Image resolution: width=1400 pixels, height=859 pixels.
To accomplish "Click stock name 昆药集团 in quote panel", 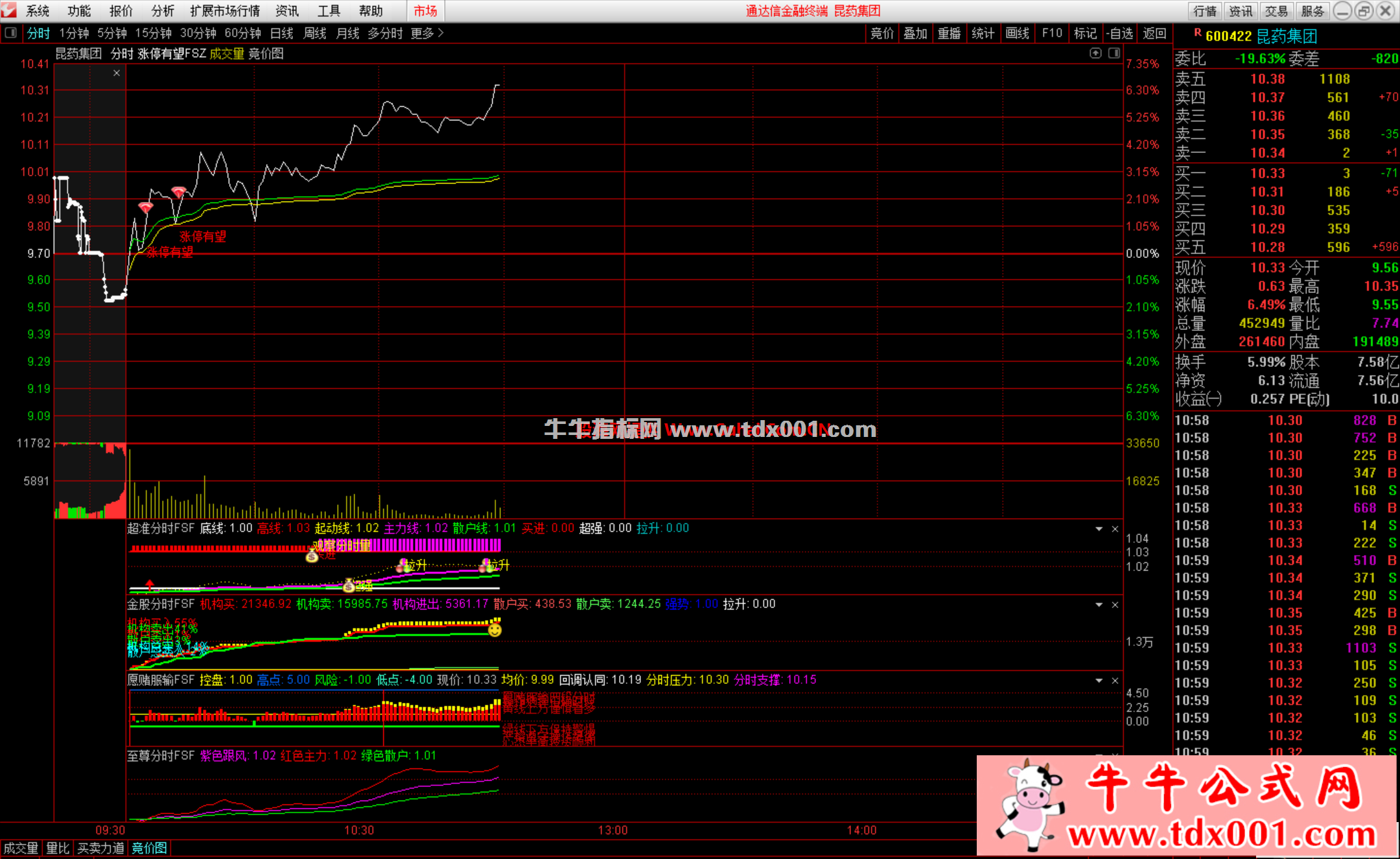I will point(1287,36).
